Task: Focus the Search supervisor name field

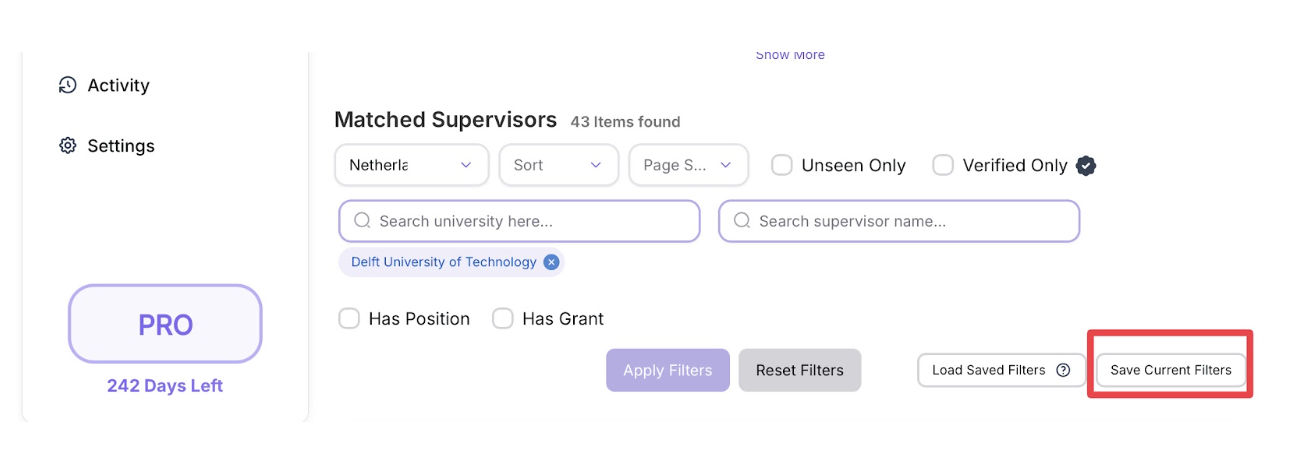Action: [x=910, y=221]
